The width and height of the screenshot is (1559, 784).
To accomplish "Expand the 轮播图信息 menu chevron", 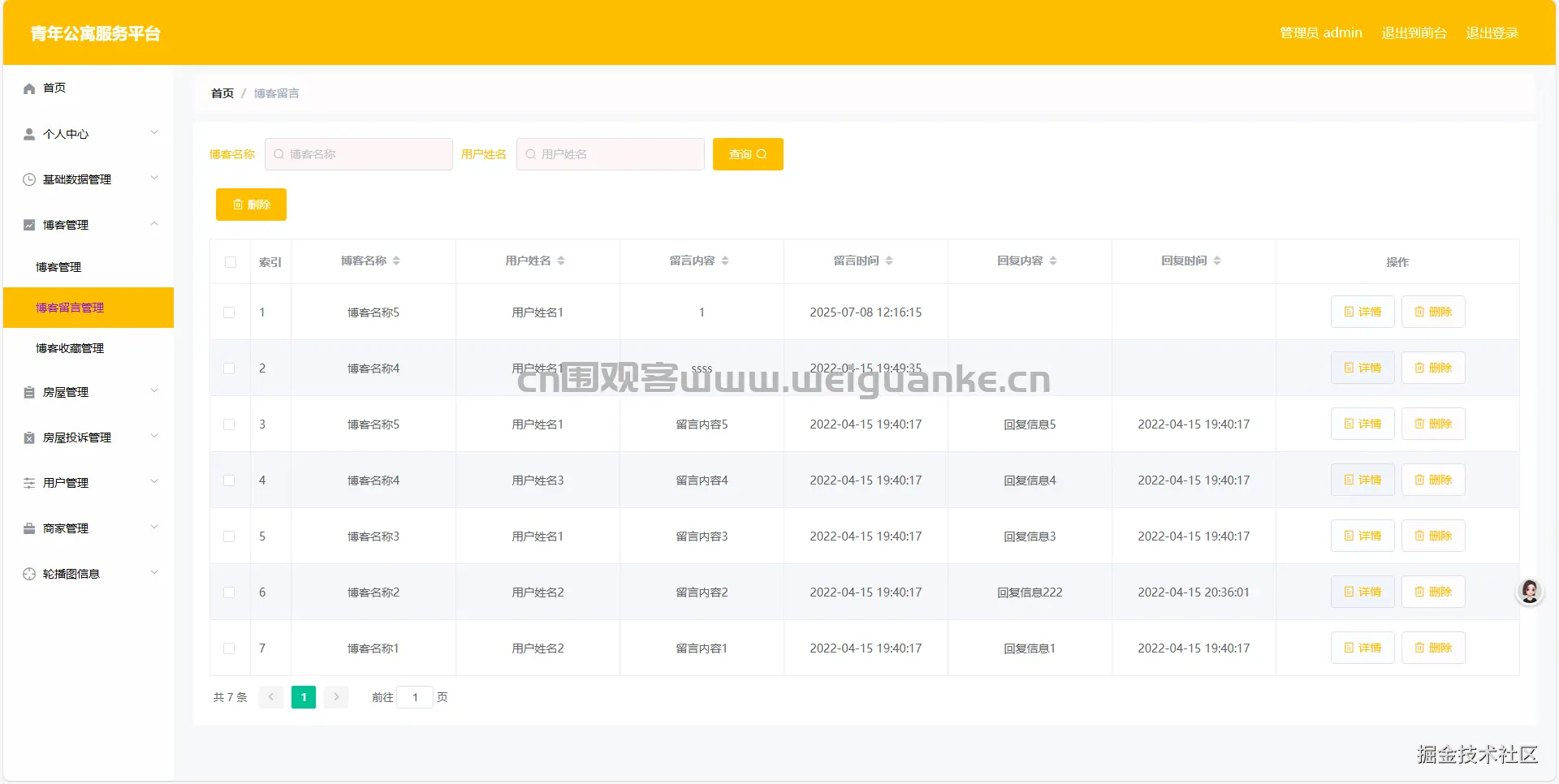I will (x=154, y=573).
